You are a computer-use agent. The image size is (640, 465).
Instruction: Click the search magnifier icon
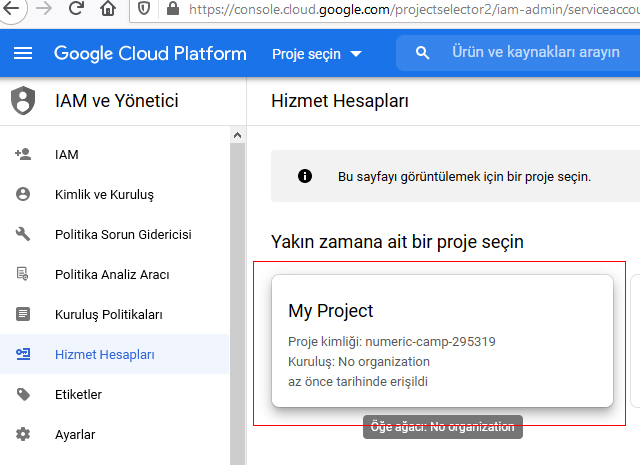[x=422, y=53]
